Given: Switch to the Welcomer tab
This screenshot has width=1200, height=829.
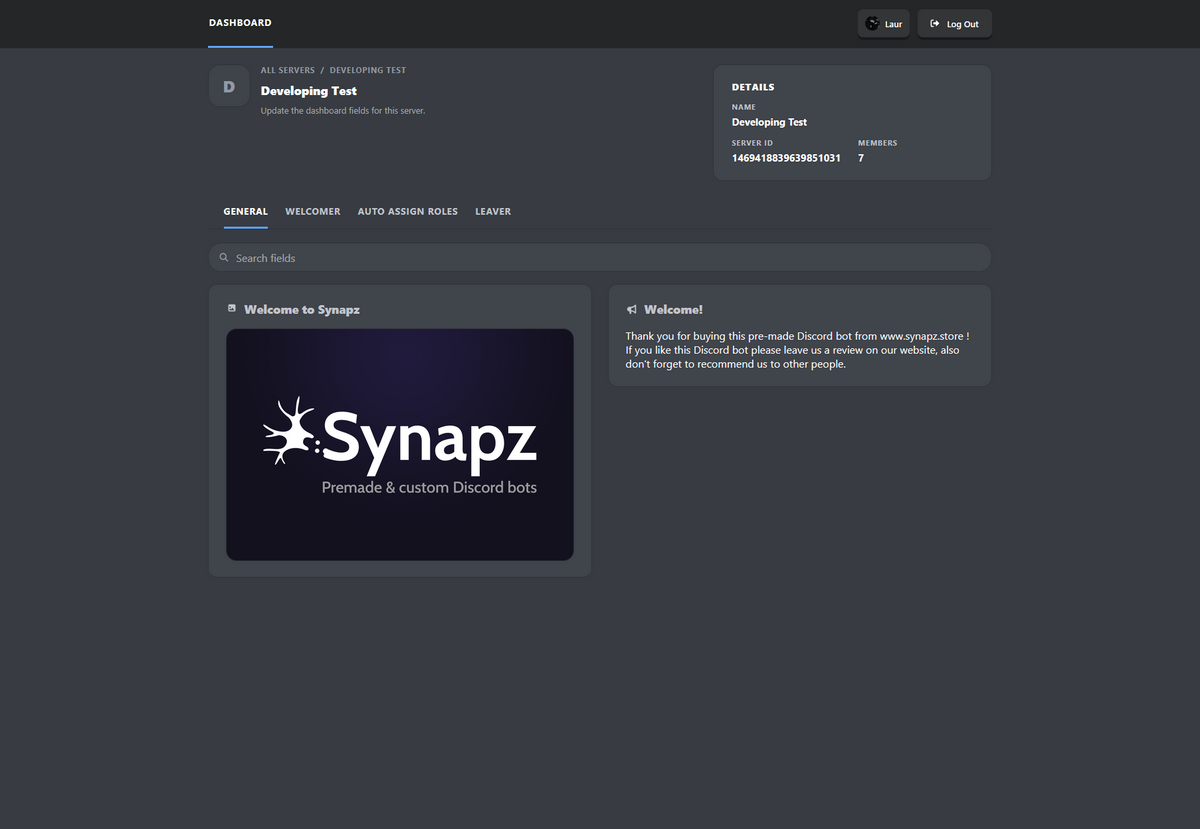Looking at the screenshot, I should point(313,212).
